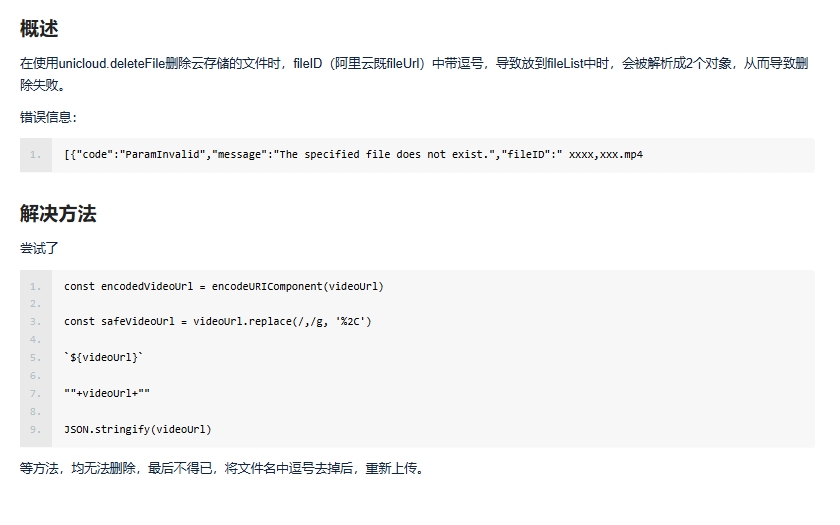Click line number 5 in the second code block
The image size is (840, 525).
(35, 358)
